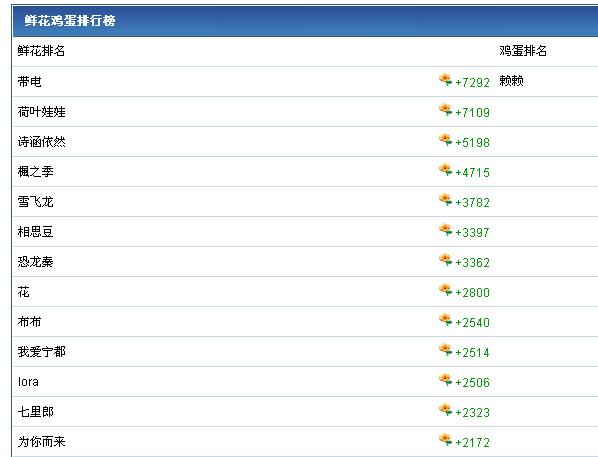This screenshot has height=457, width=598.
Task: Click the +3362 flower count
Action: (x=473, y=262)
